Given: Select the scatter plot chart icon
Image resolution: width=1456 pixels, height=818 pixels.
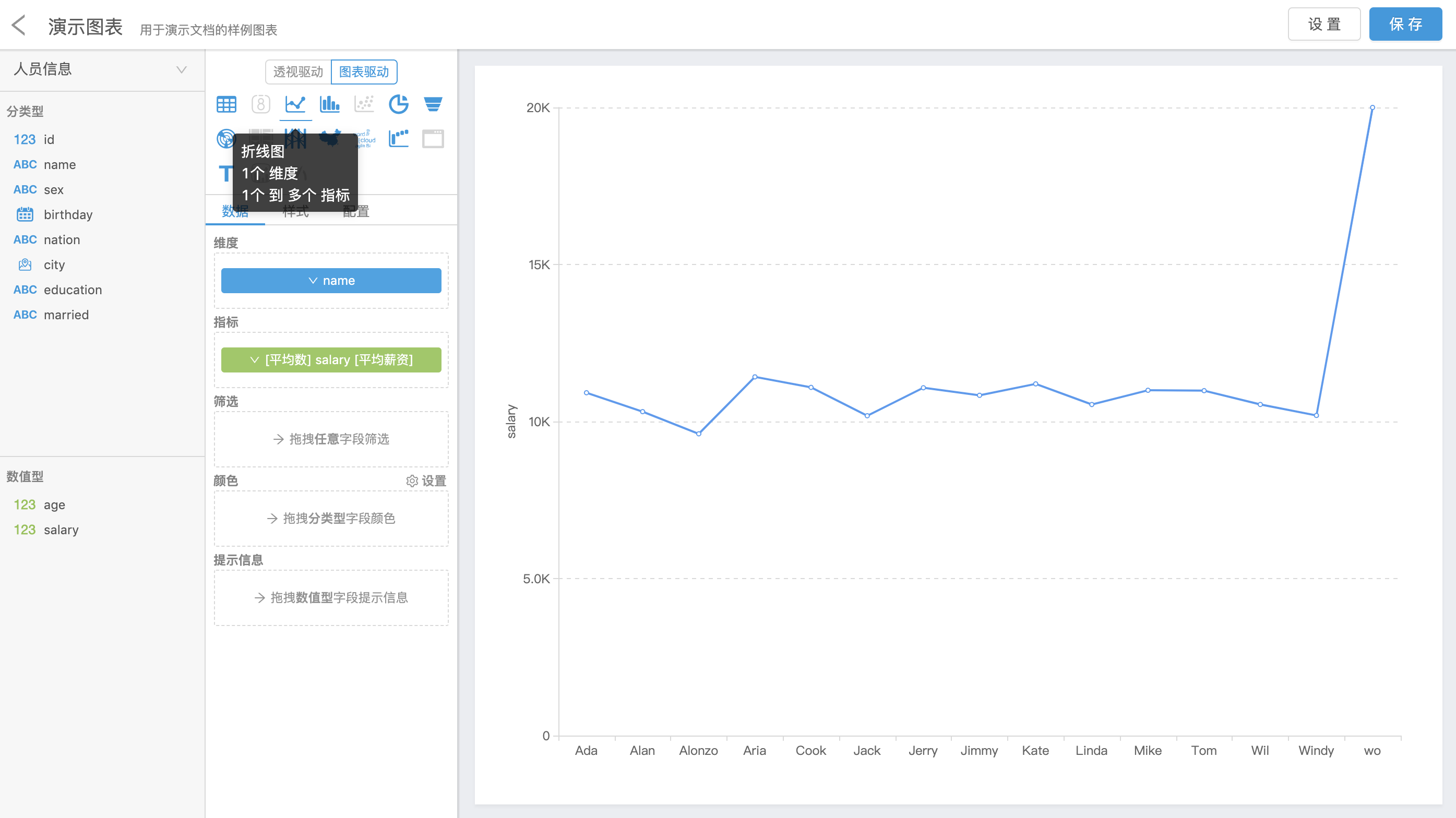Looking at the screenshot, I should 364,104.
